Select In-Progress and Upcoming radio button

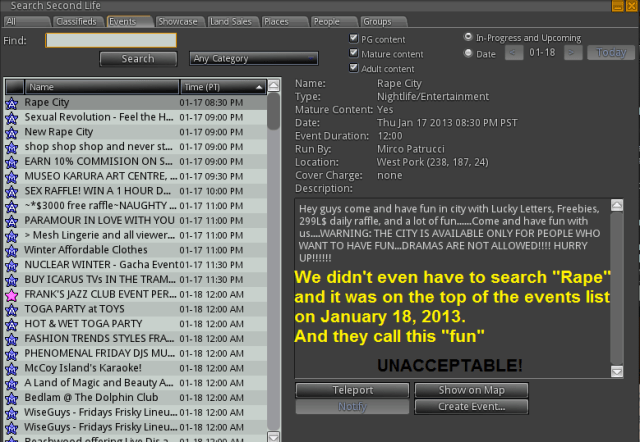click(468, 37)
